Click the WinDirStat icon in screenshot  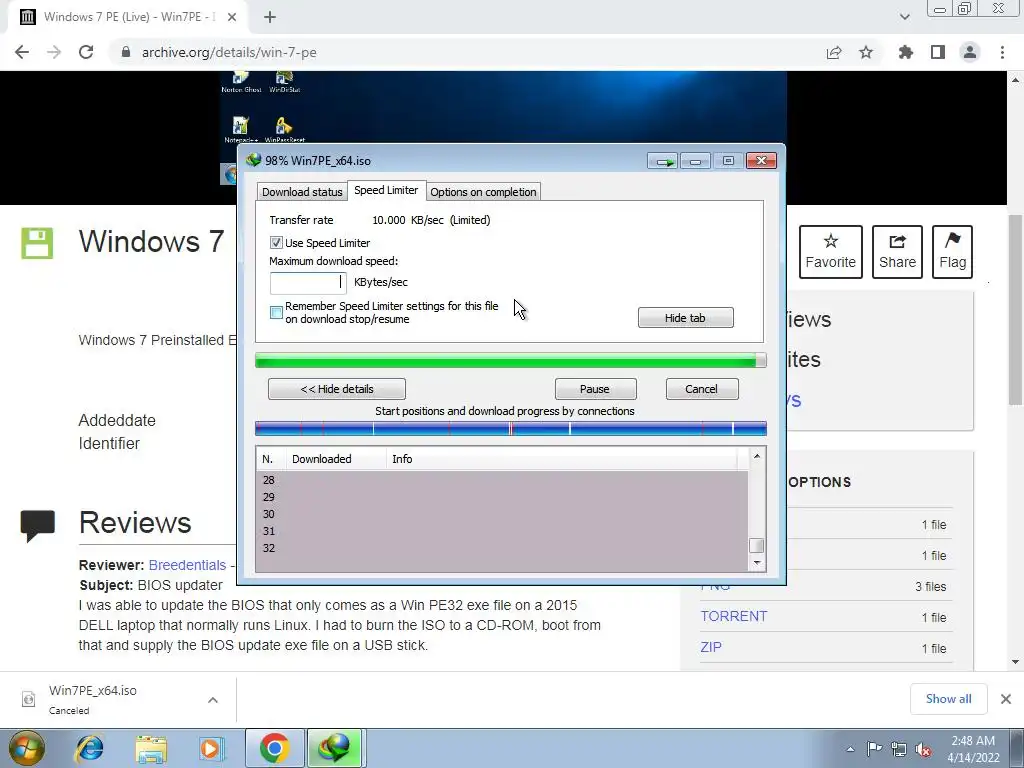[285, 82]
